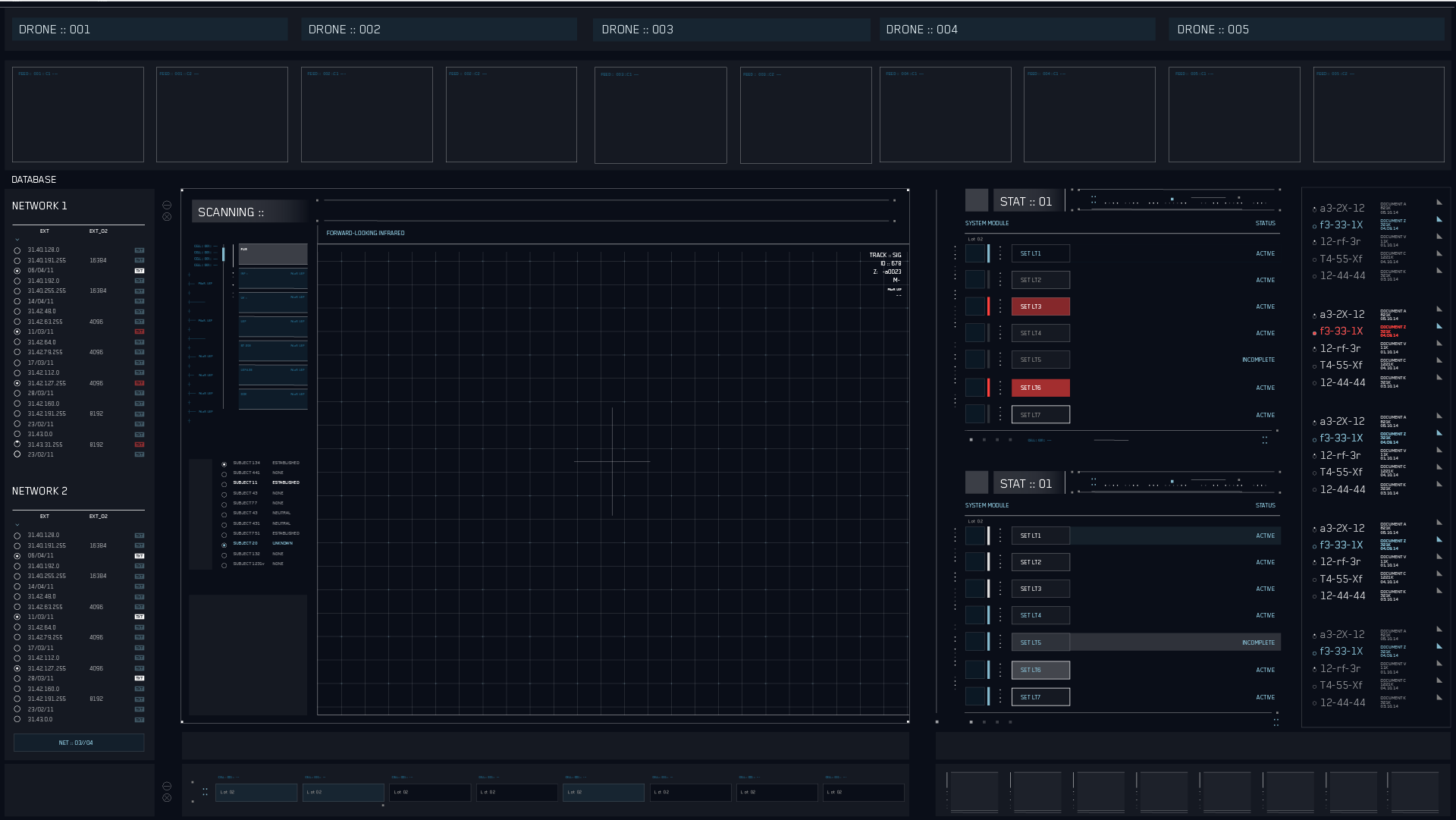The image size is (1456, 820).
Task: Collapse Network 1 list with chevron under EXT
Action: (x=17, y=240)
